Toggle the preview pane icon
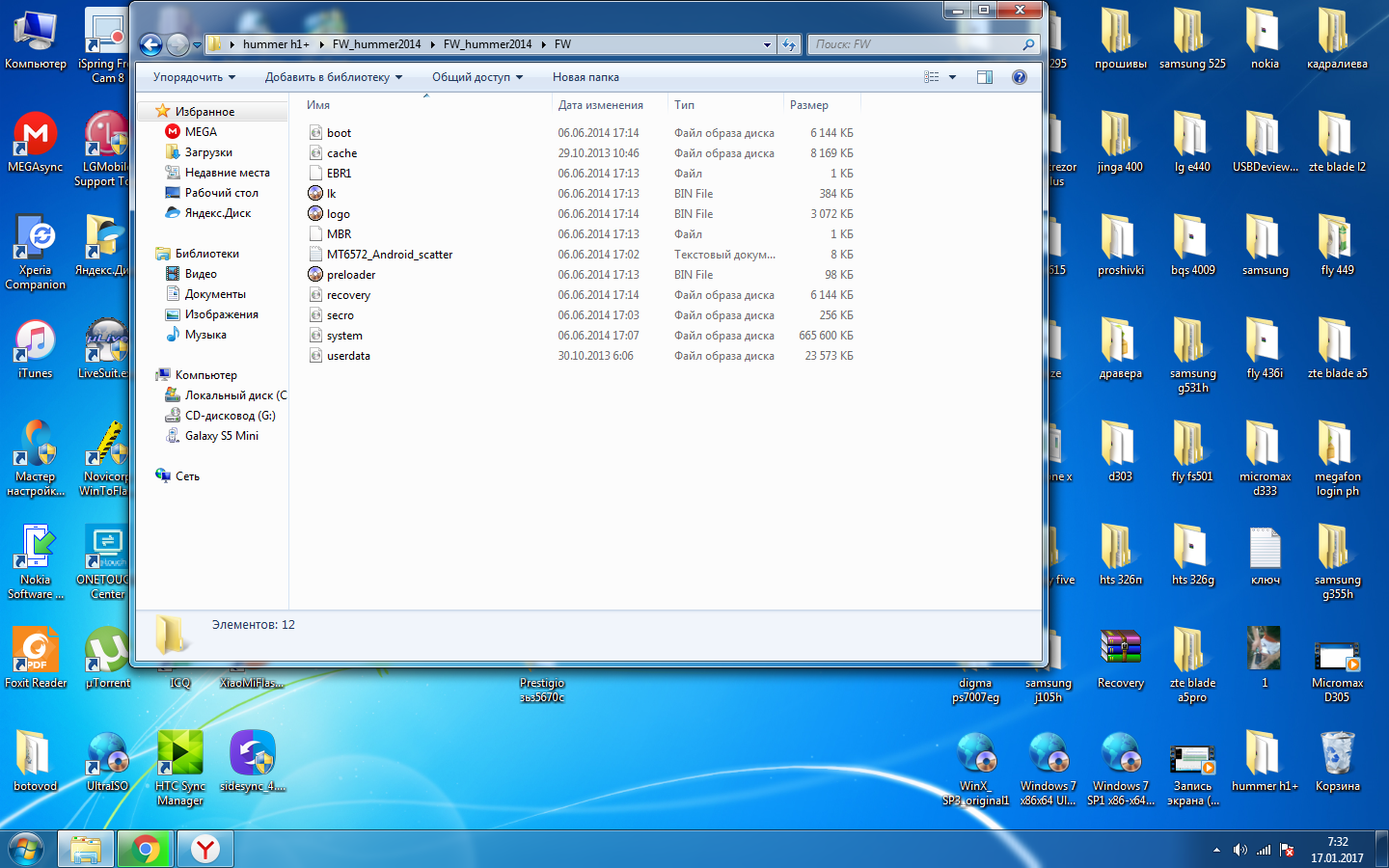This screenshot has width=1389, height=868. (x=984, y=77)
